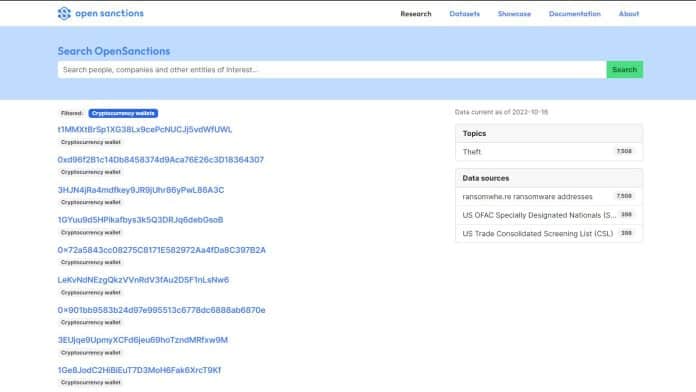Click Cryptocurrency wallet tag under 3HJN4jRa4

click(x=91, y=202)
